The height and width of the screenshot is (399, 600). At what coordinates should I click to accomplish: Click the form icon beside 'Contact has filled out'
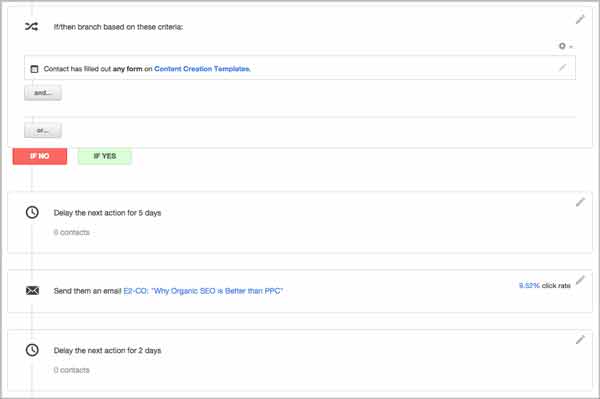34,69
